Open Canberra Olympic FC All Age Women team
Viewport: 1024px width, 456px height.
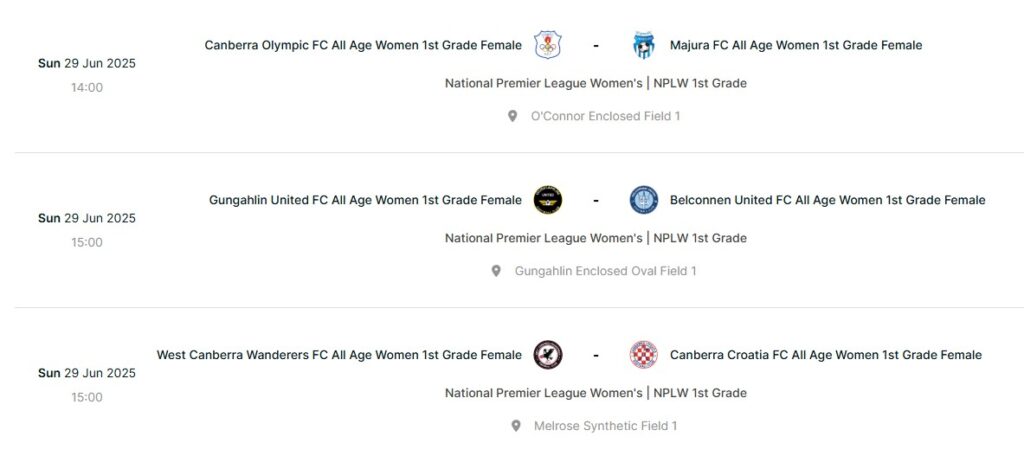click(x=363, y=45)
